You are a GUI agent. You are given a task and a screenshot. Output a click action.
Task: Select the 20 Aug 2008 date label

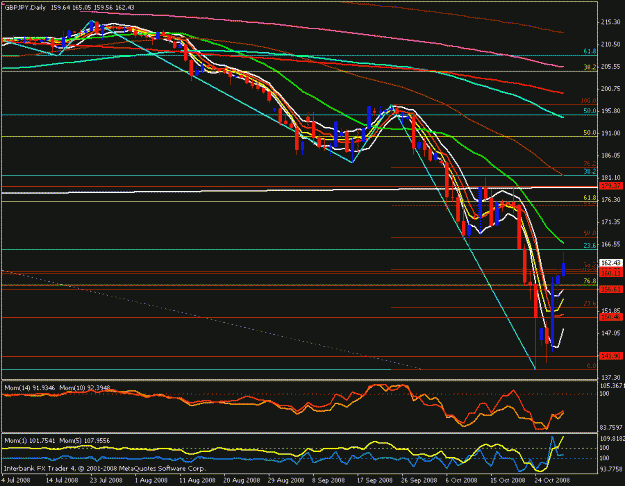pyautogui.click(x=242, y=480)
